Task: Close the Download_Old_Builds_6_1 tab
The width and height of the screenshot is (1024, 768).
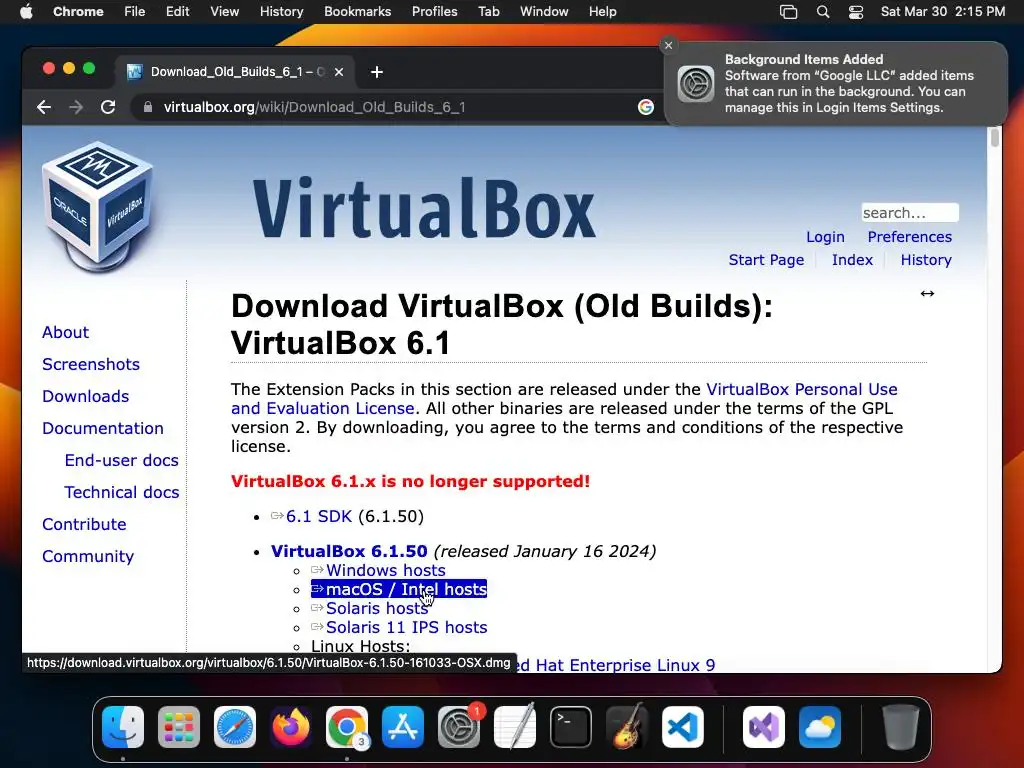Action: coord(339,72)
